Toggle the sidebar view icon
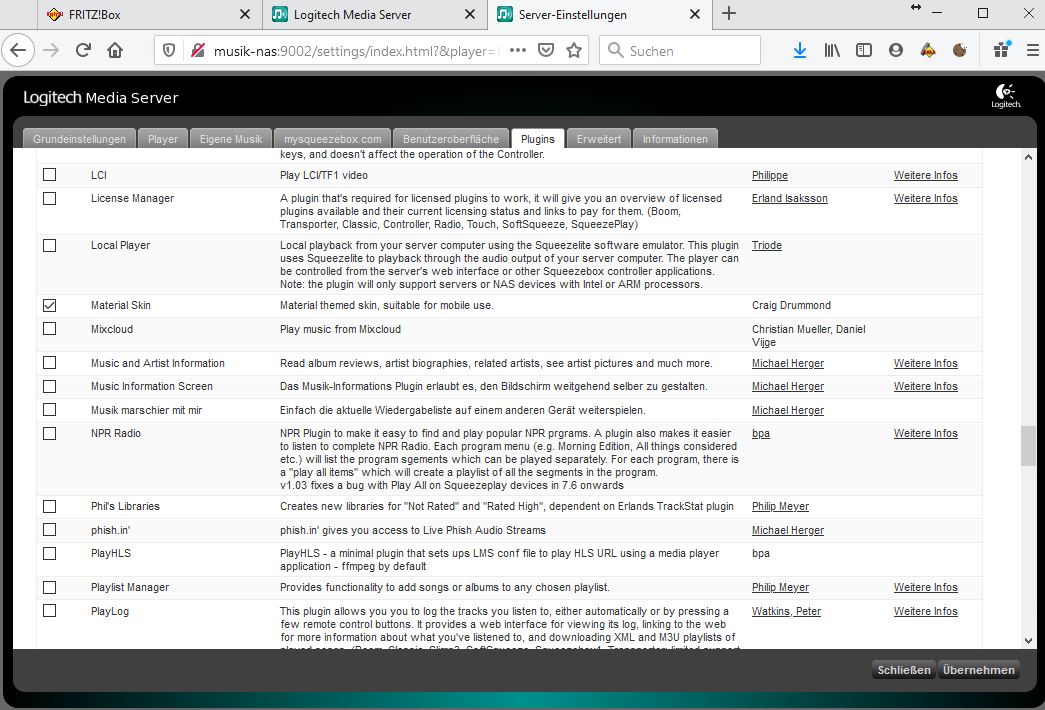This screenshot has width=1045, height=710. (x=864, y=50)
